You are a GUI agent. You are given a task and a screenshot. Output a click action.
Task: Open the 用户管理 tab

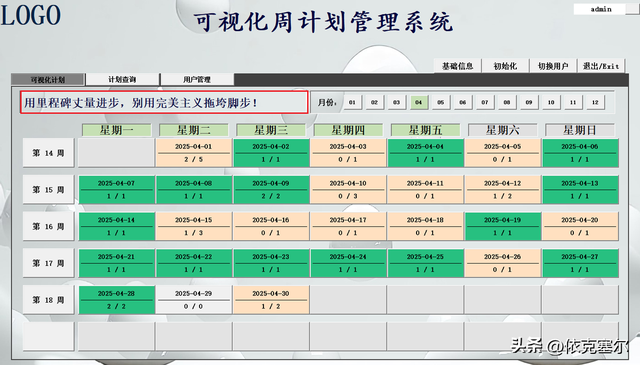click(197, 79)
